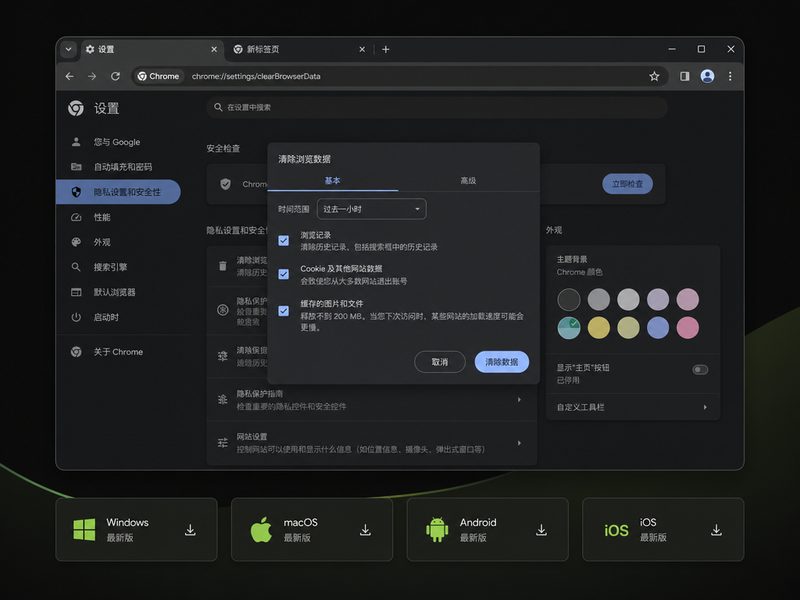Click the green Android robot logo
This screenshot has width=800, height=600.
(x=437, y=530)
